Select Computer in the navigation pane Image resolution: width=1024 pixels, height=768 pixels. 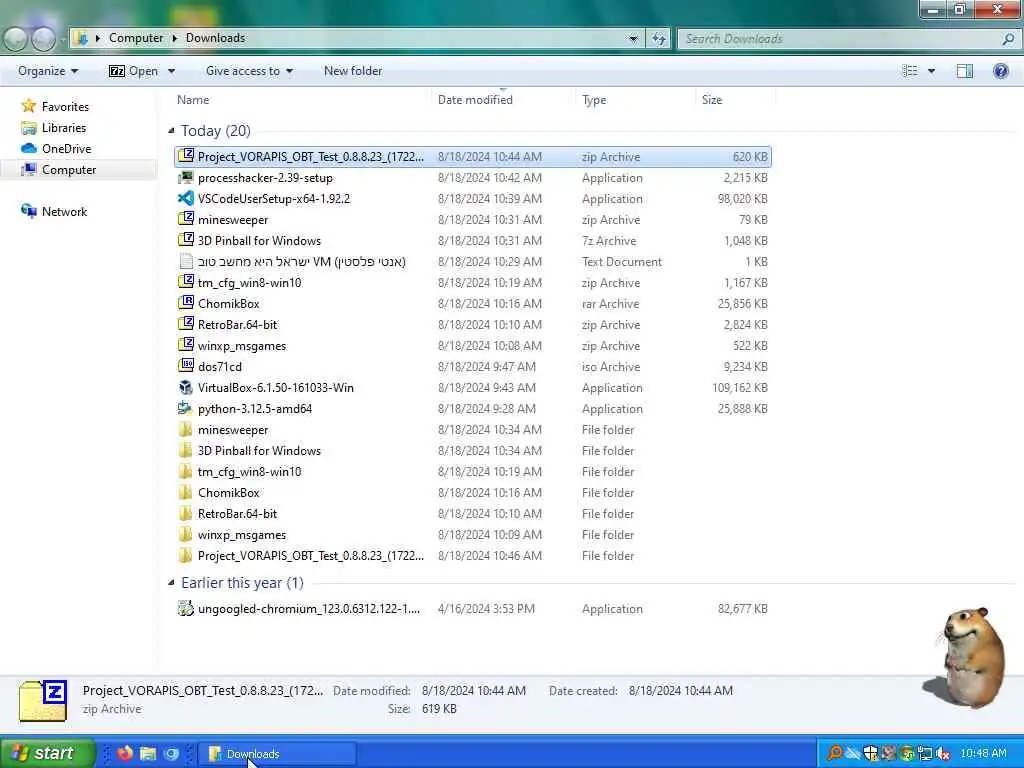pyautogui.click(x=69, y=169)
